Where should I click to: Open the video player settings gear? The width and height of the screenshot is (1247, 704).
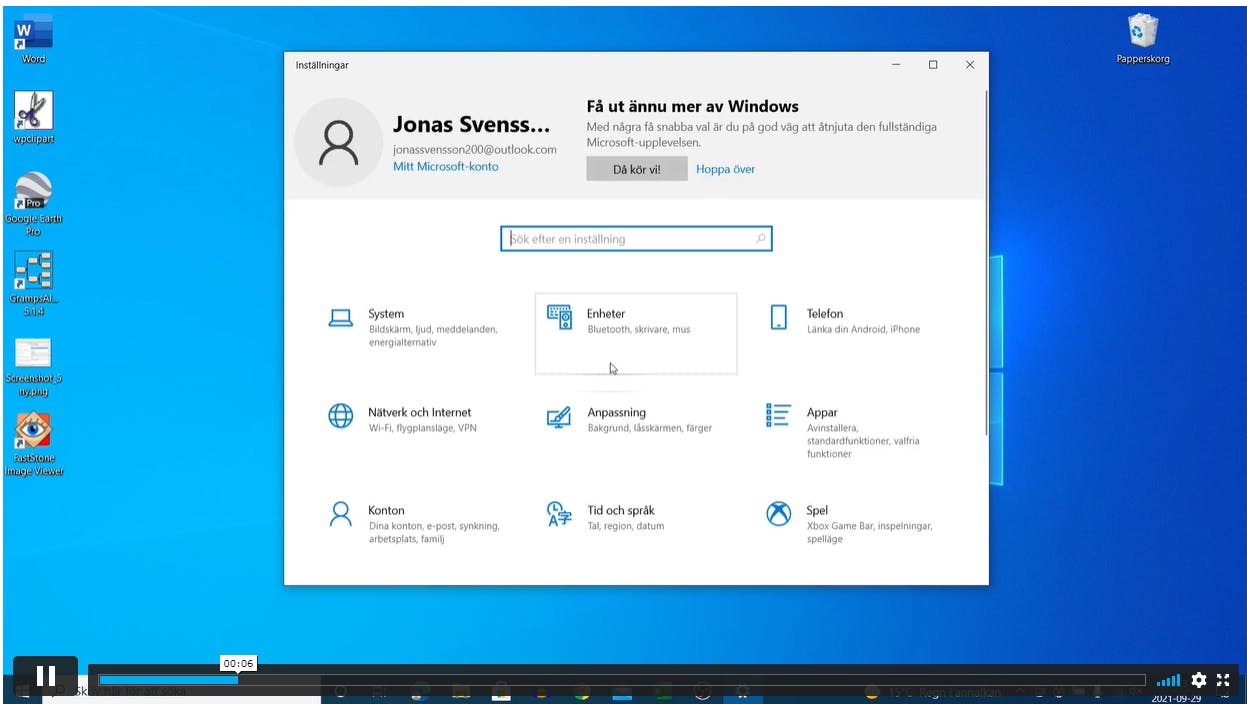coord(1199,680)
